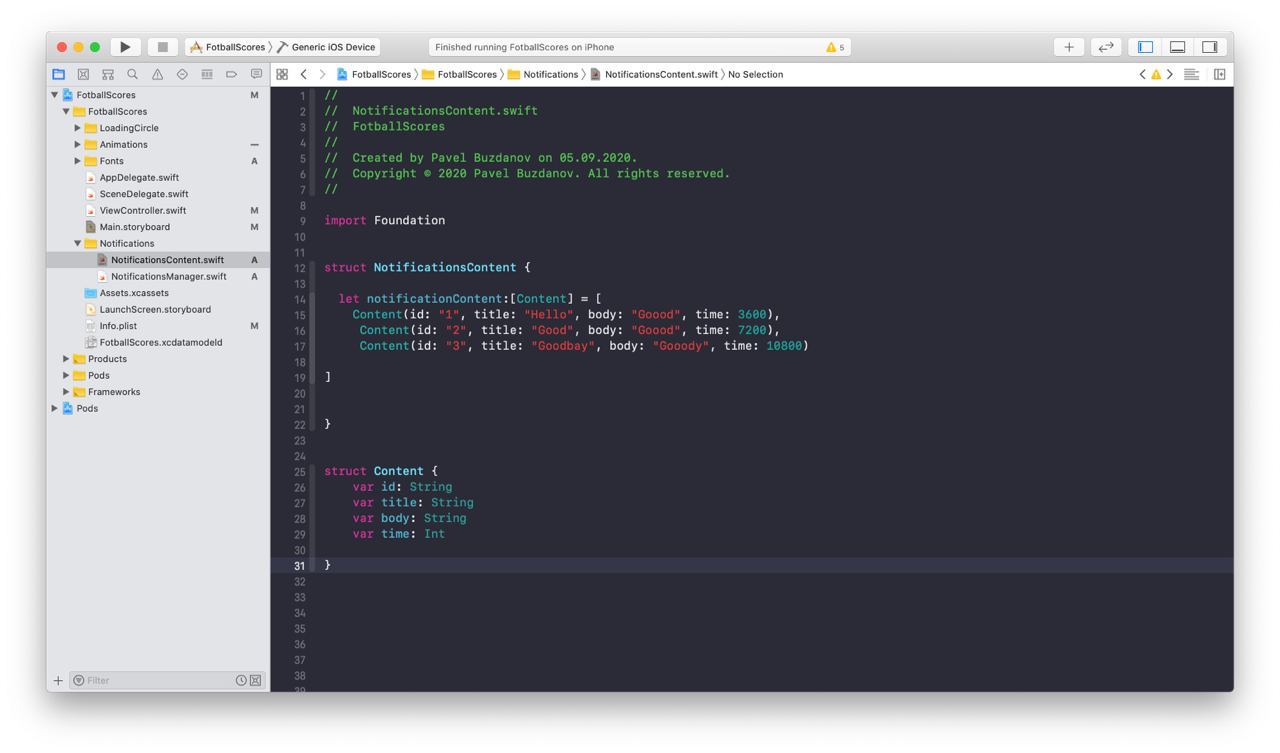Toggle source-control status filter icon
This screenshot has width=1280, height=753.
point(255,680)
